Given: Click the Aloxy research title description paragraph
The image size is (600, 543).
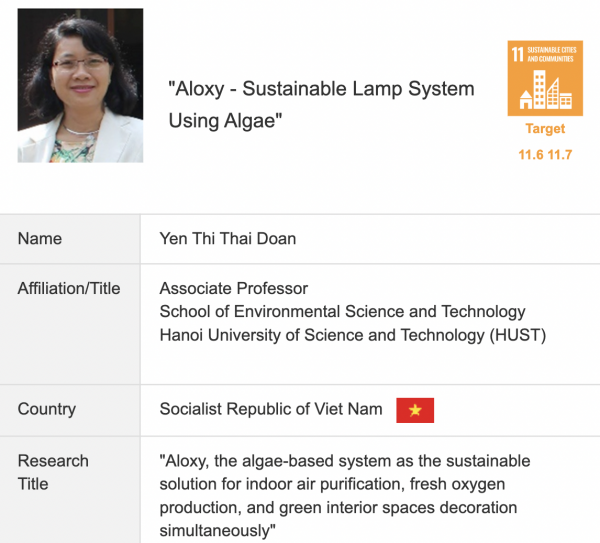Looking at the screenshot, I should pos(345,495).
